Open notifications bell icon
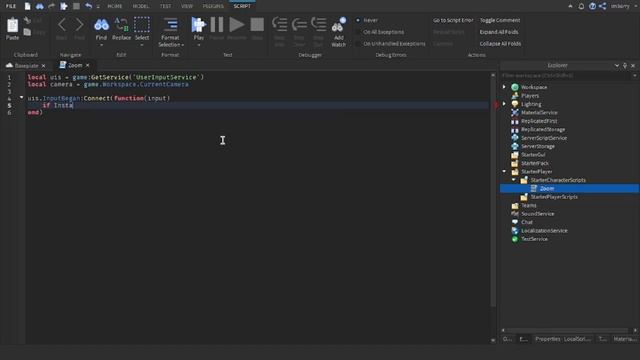 [x=581, y=6]
